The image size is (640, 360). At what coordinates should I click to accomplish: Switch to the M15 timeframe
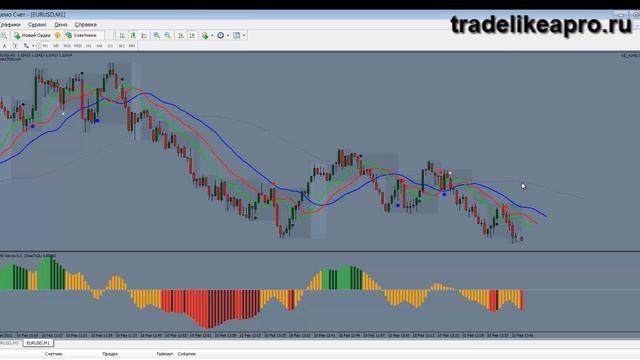click(67, 46)
